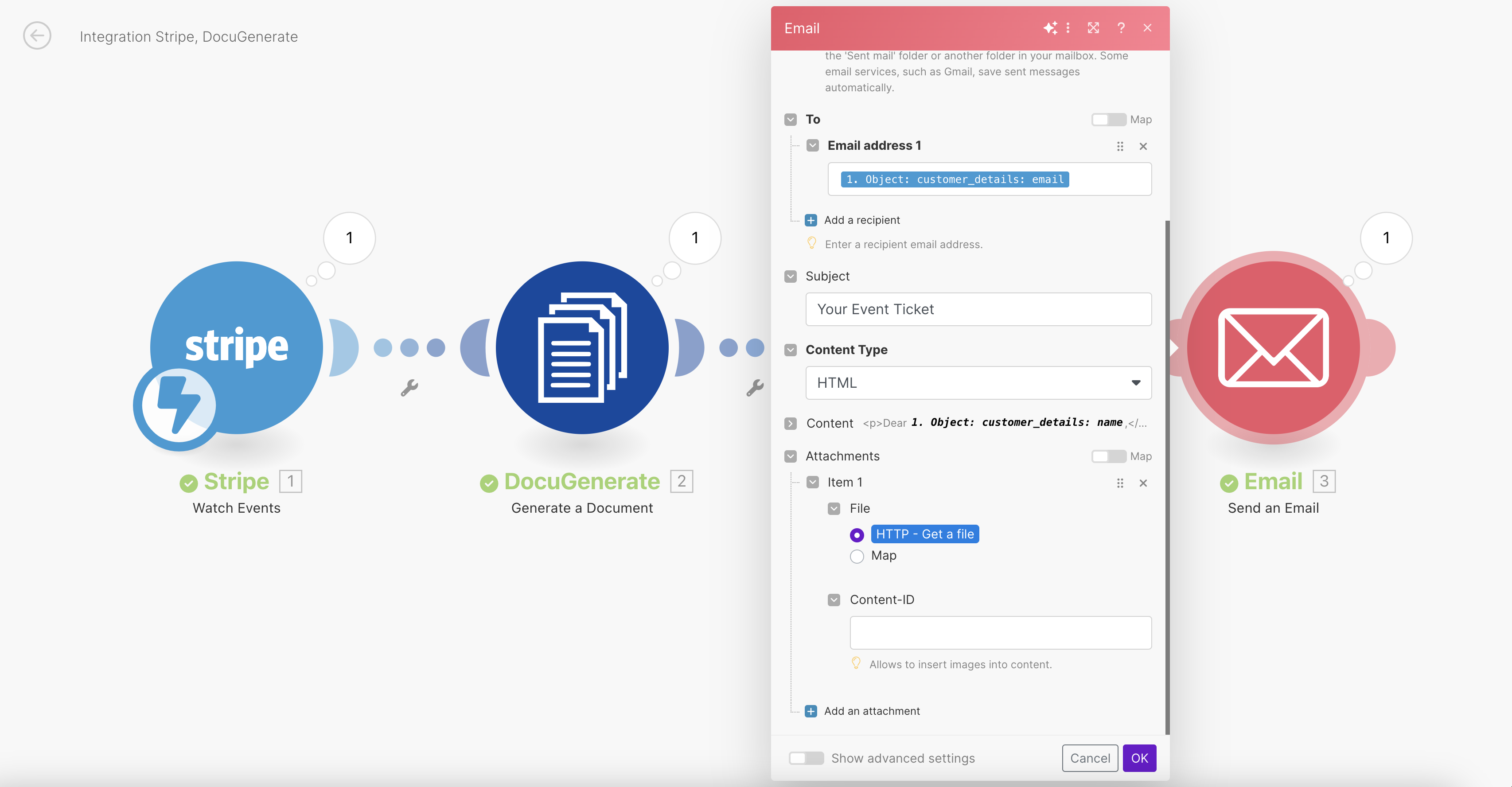Image resolution: width=1512 pixels, height=787 pixels.
Task: Grab the drag handle for Email address 1
Action: coord(1120,146)
